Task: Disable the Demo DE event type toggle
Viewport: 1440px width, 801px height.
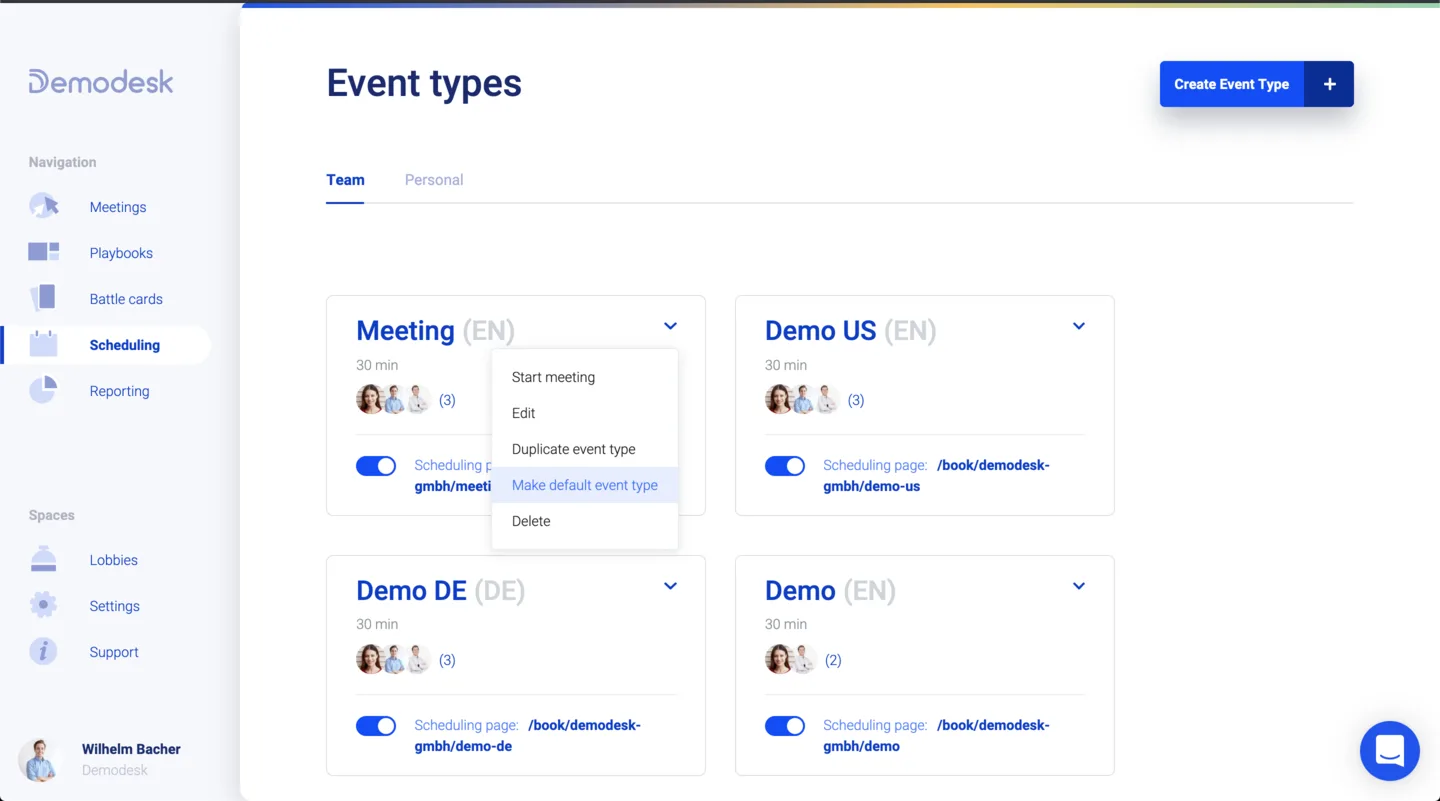Action: (376, 726)
